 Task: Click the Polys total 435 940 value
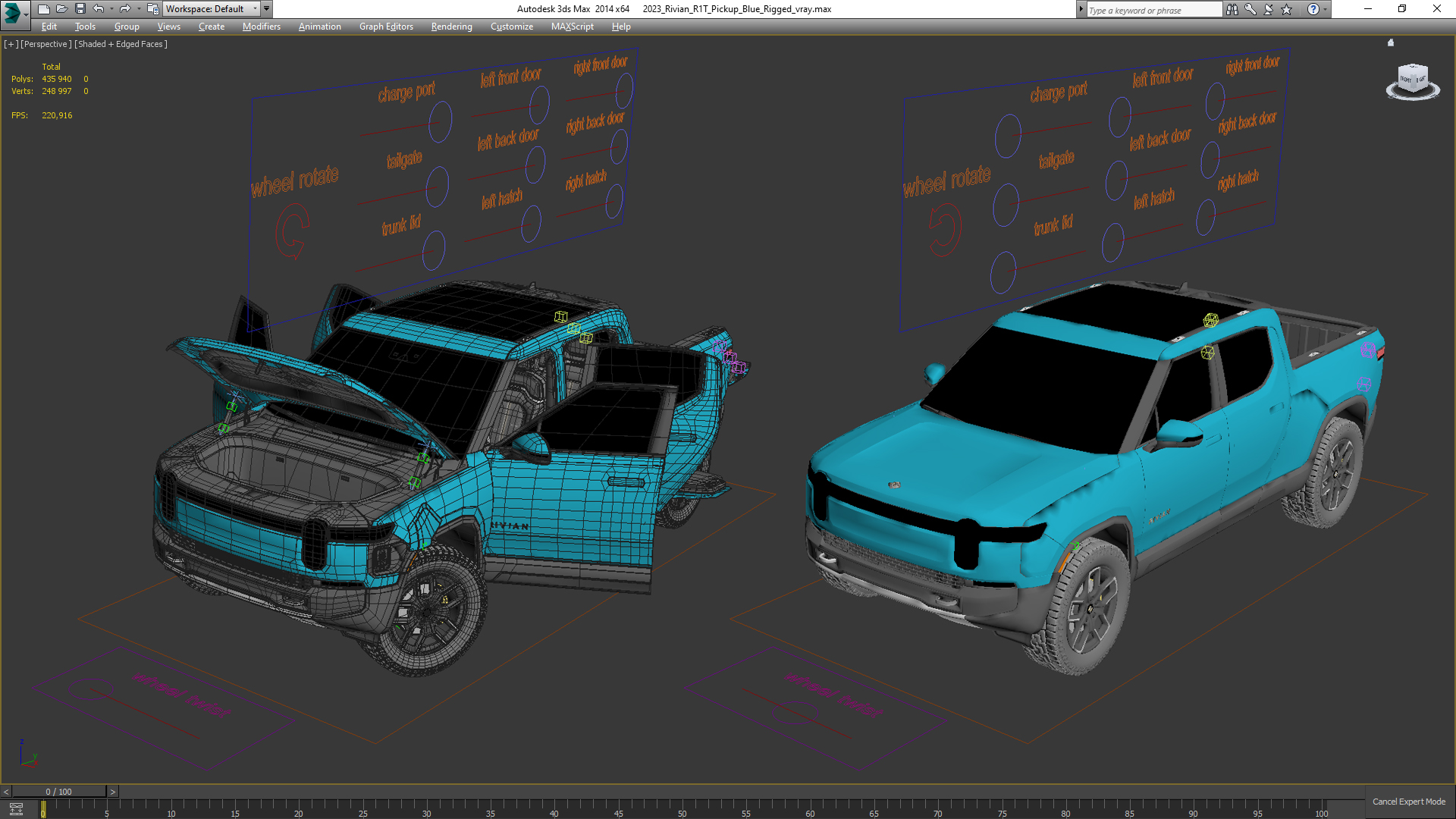click(57, 79)
